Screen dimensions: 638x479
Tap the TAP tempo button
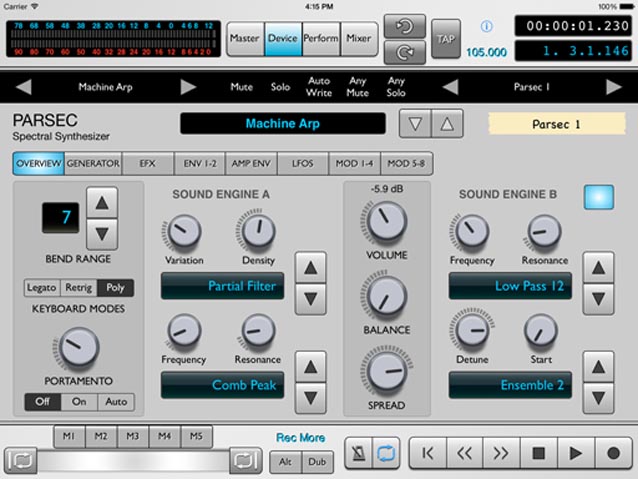click(446, 39)
